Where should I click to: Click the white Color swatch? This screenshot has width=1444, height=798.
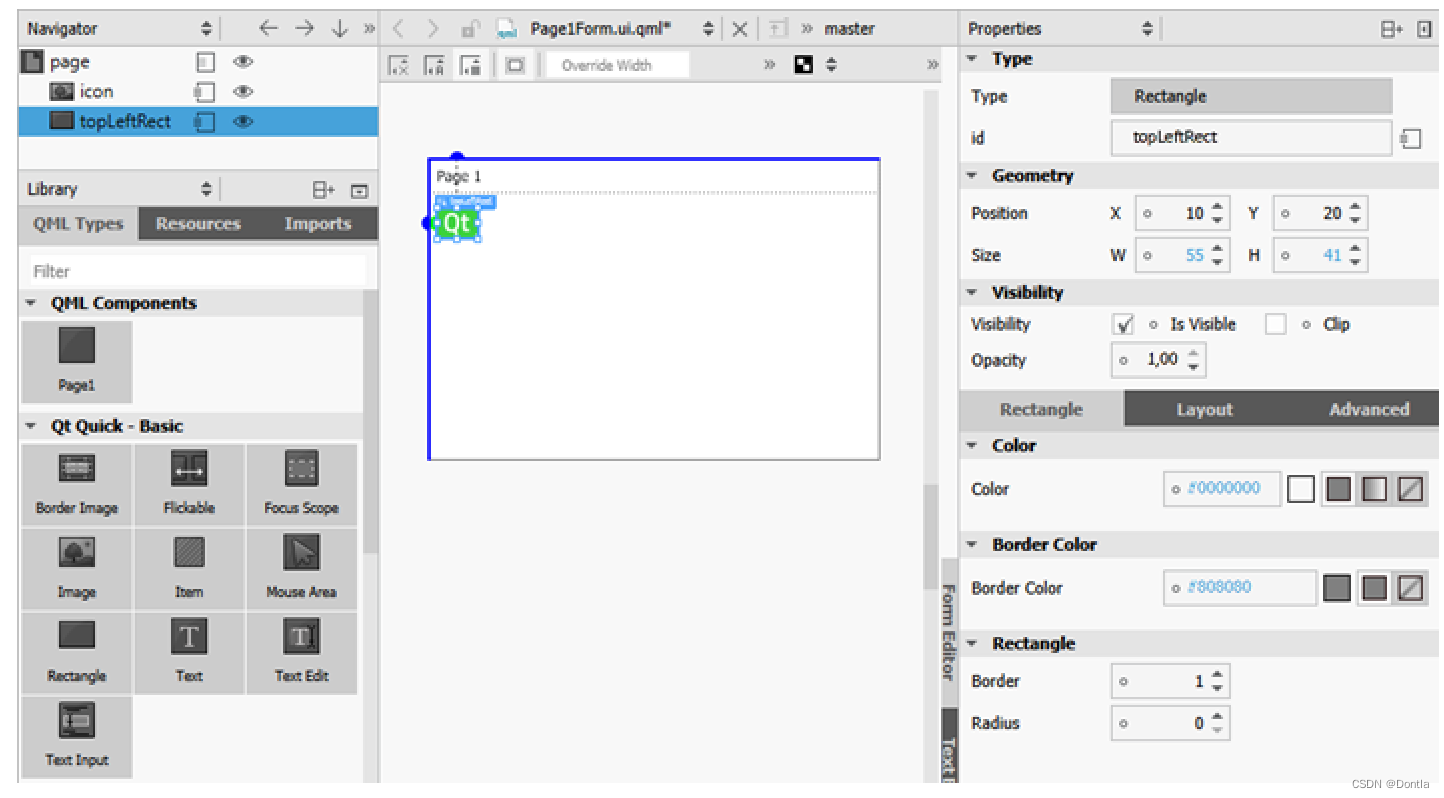pos(1301,490)
